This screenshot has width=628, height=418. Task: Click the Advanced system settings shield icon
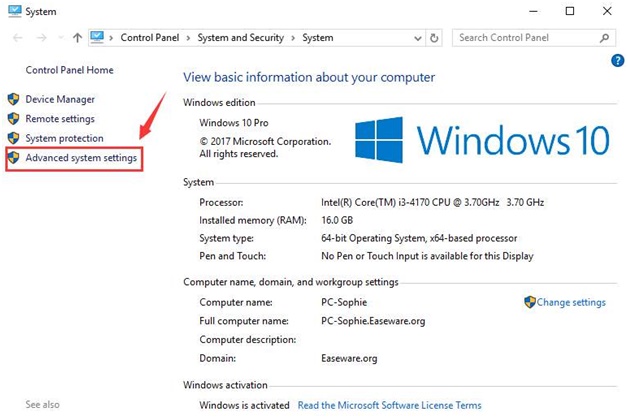13,158
